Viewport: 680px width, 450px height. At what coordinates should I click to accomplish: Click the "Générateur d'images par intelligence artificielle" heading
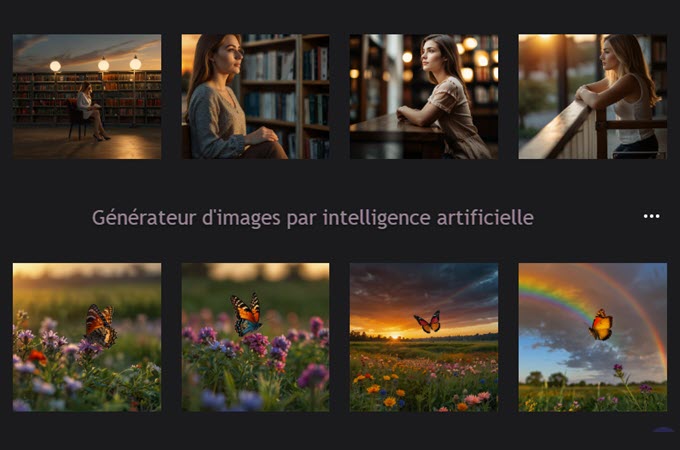coord(313,217)
